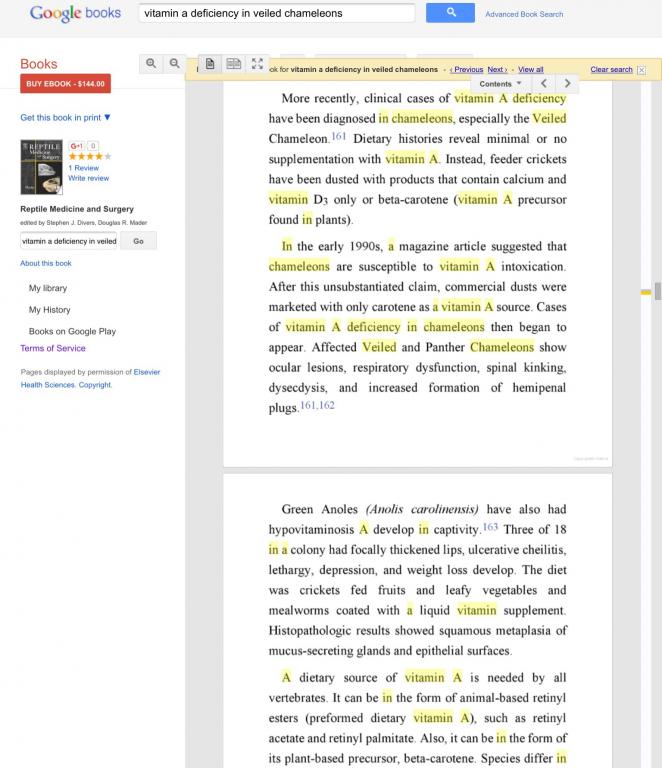Switch to two-page view
Image resolution: width=662 pixels, height=768 pixels.
(x=234, y=64)
